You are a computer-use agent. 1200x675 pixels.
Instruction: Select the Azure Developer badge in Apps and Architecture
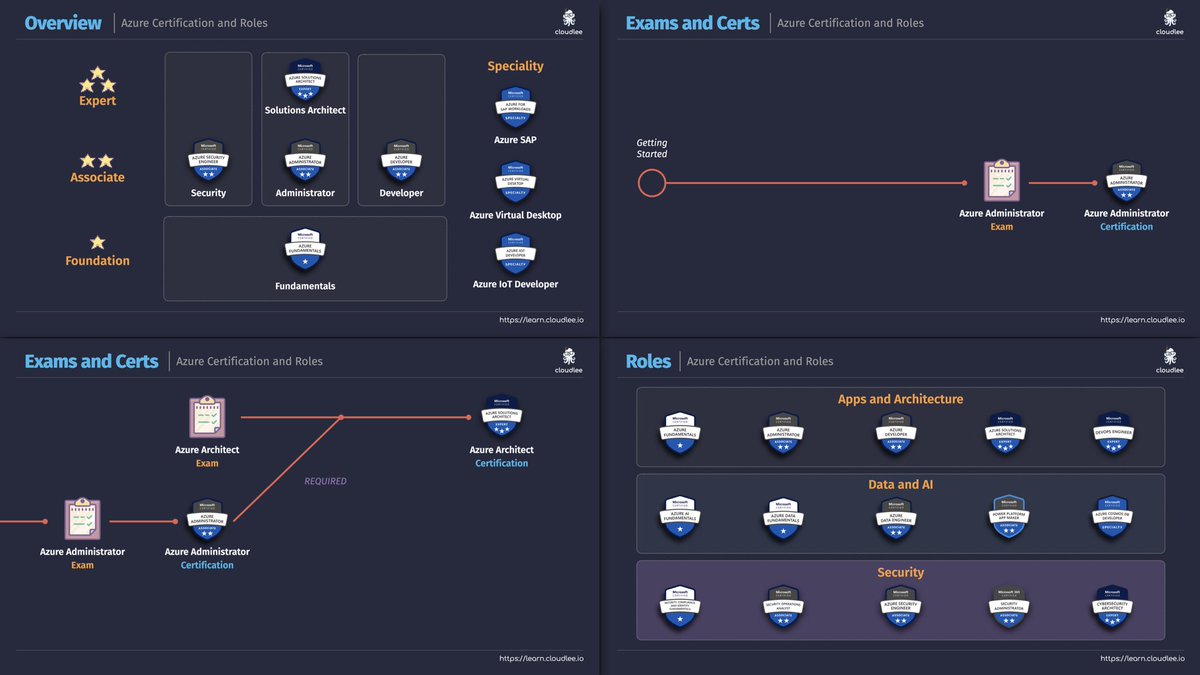pos(895,433)
